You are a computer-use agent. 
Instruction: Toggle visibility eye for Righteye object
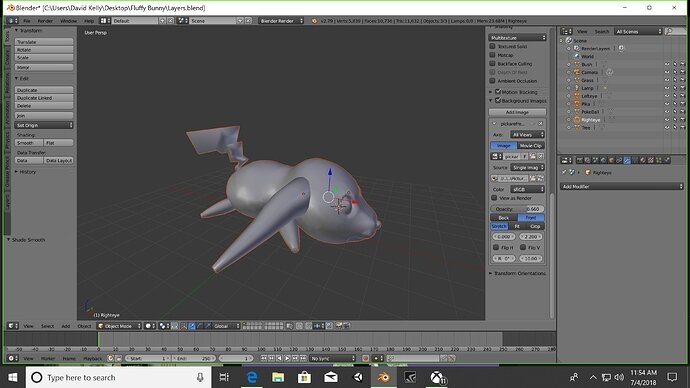667,120
